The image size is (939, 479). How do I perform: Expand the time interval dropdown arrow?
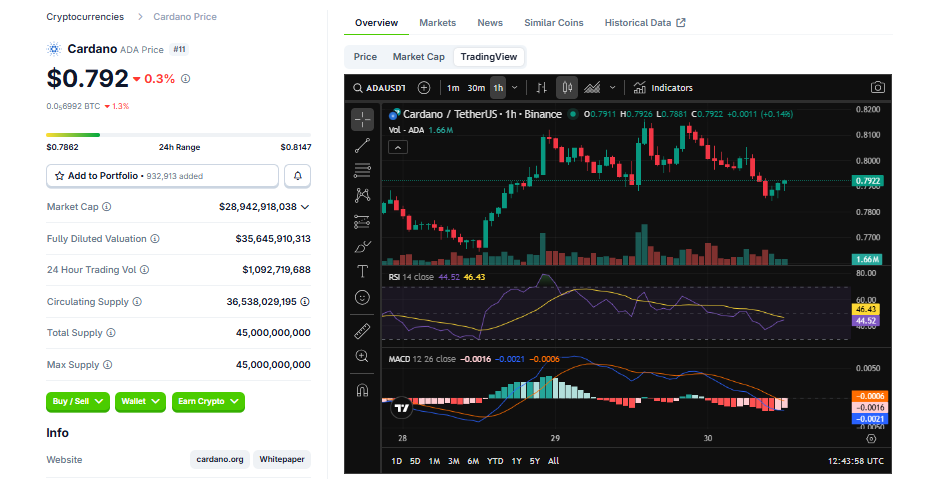point(514,88)
